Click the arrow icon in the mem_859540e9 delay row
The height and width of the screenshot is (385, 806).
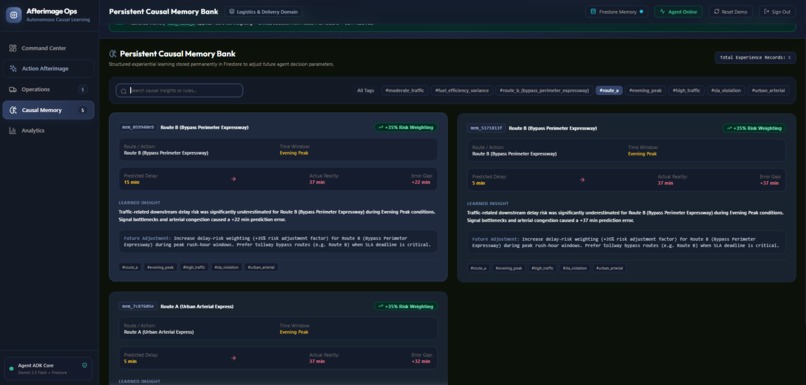click(233, 179)
